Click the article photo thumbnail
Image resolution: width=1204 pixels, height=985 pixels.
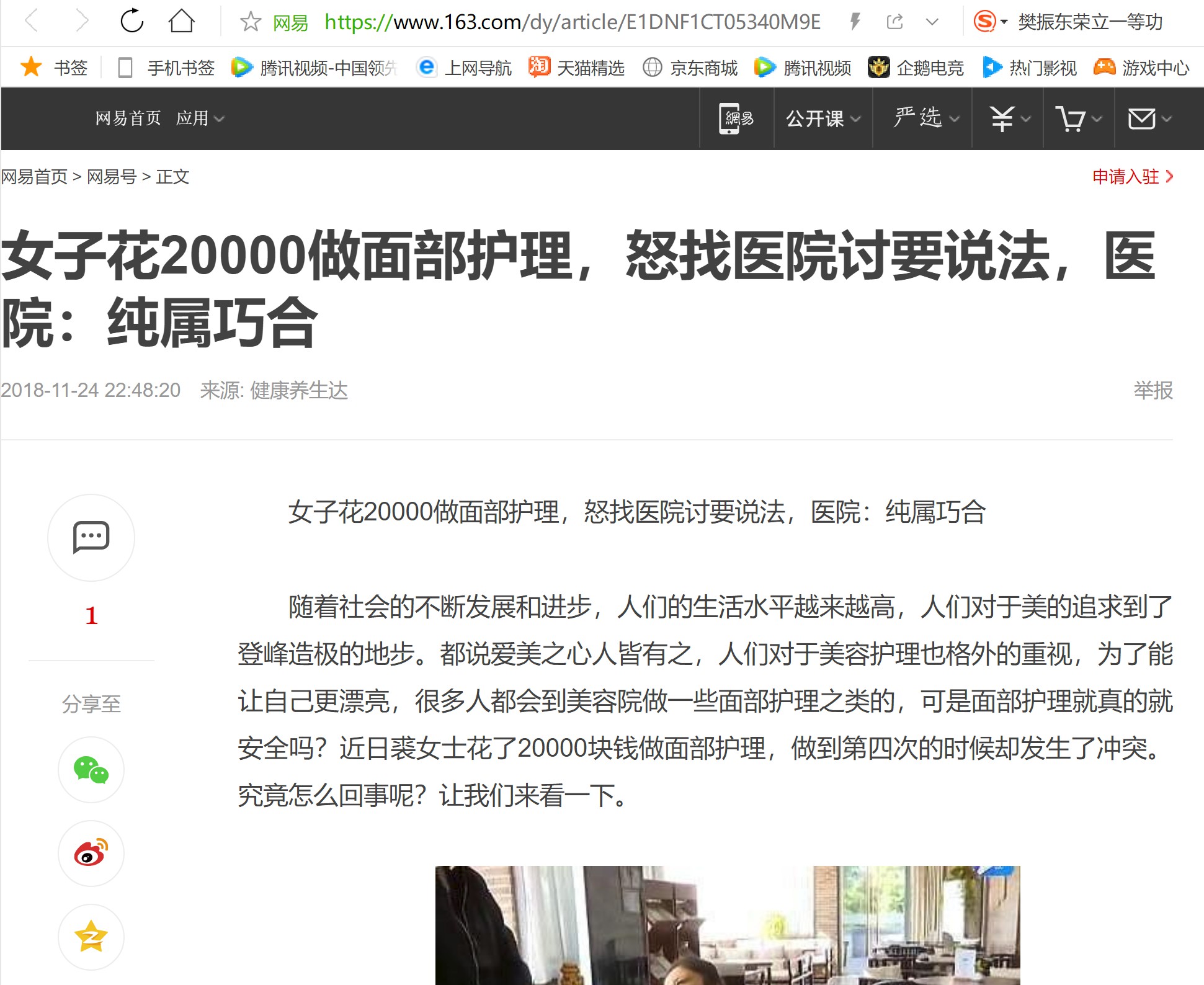click(728, 925)
